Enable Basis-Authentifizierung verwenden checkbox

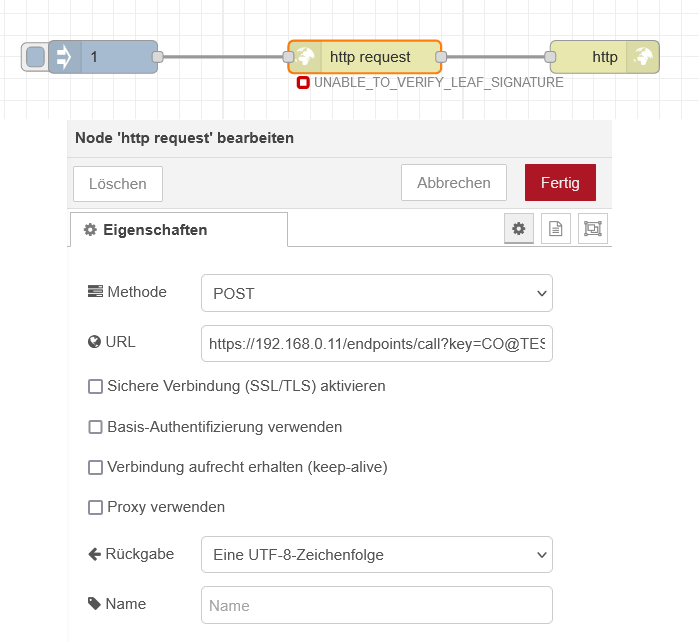click(x=96, y=427)
